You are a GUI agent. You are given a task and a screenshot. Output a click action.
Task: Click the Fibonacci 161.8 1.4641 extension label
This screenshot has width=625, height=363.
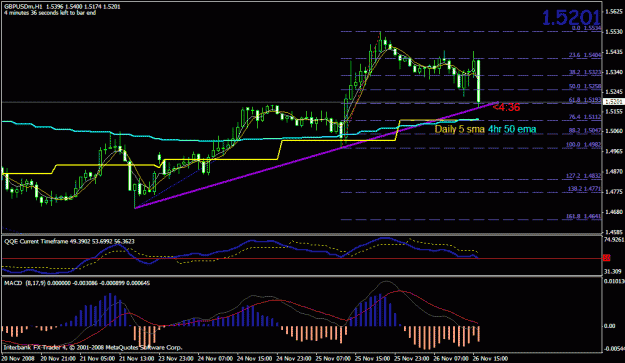coord(584,217)
